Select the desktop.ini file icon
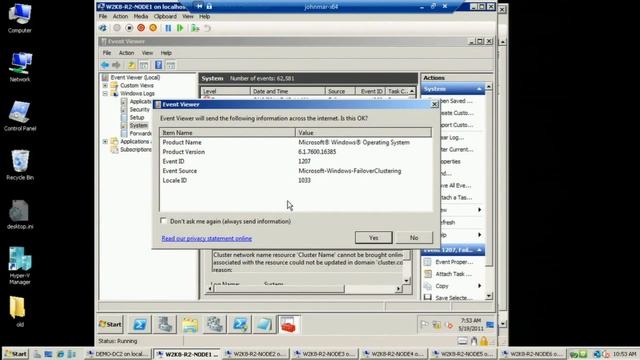This screenshot has width=640, height=360. (20, 214)
